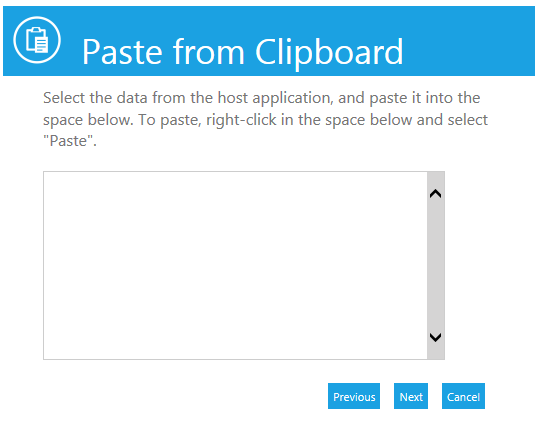Go back with the Previous button
Screen dimensions: 539x439
(354, 396)
